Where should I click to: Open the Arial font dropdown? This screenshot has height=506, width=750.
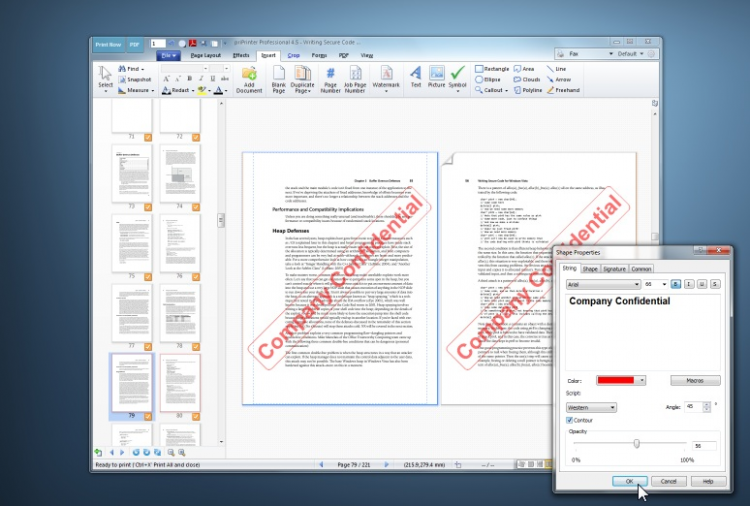pos(603,284)
